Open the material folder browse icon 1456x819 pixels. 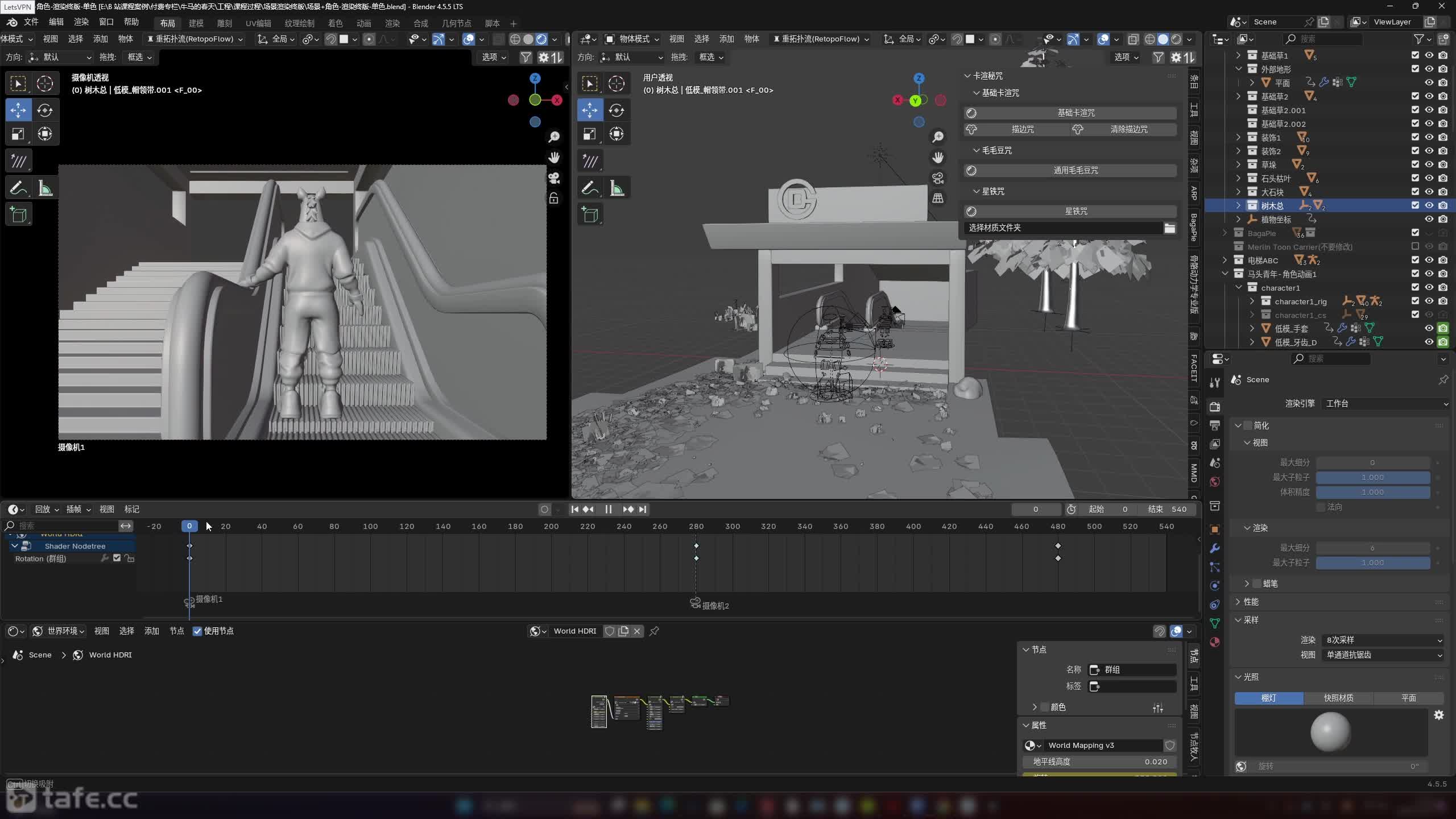(x=1169, y=227)
